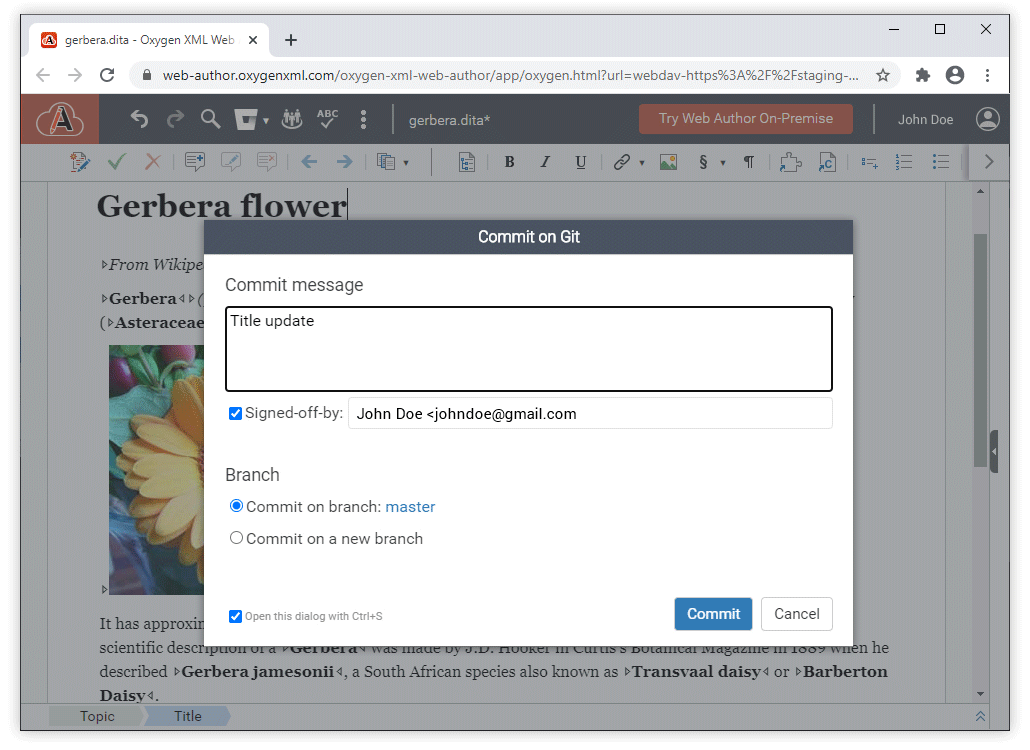Screen dimensions: 1030x750
Task: Reload the browser page
Action: (107, 75)
